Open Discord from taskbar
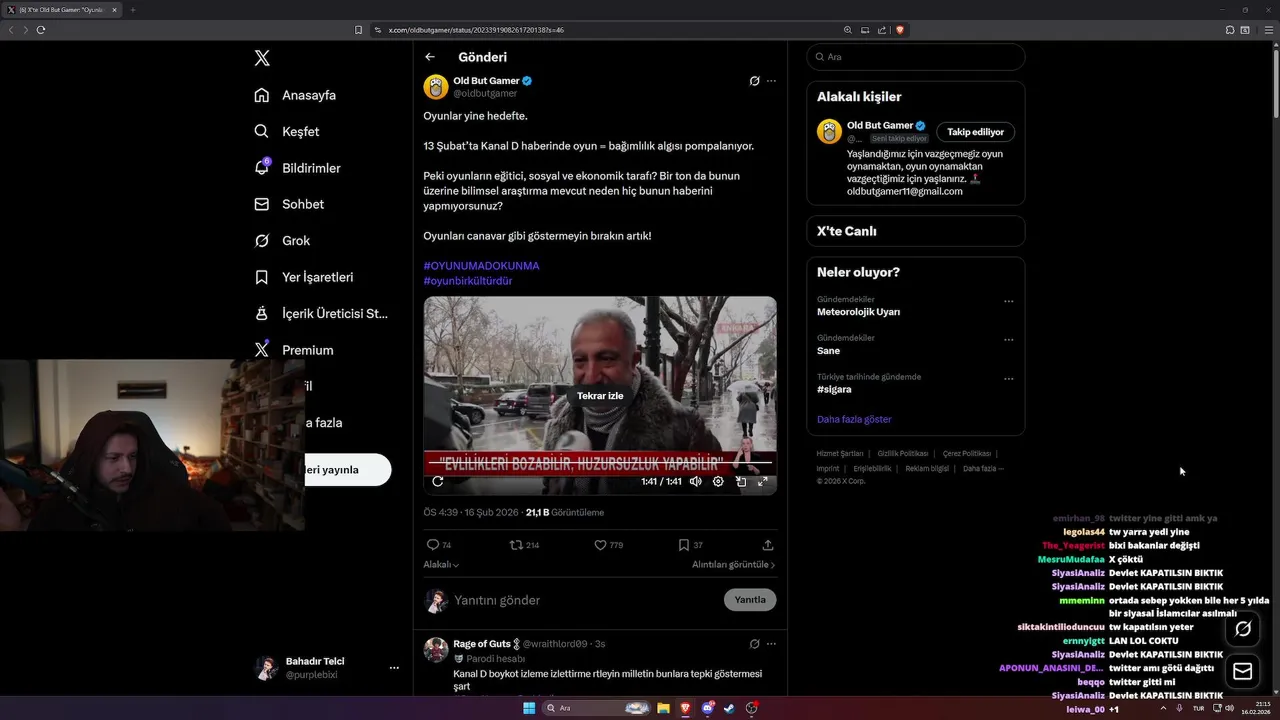This screenshot has width=1280, height=720. click(x=707, y=708)
